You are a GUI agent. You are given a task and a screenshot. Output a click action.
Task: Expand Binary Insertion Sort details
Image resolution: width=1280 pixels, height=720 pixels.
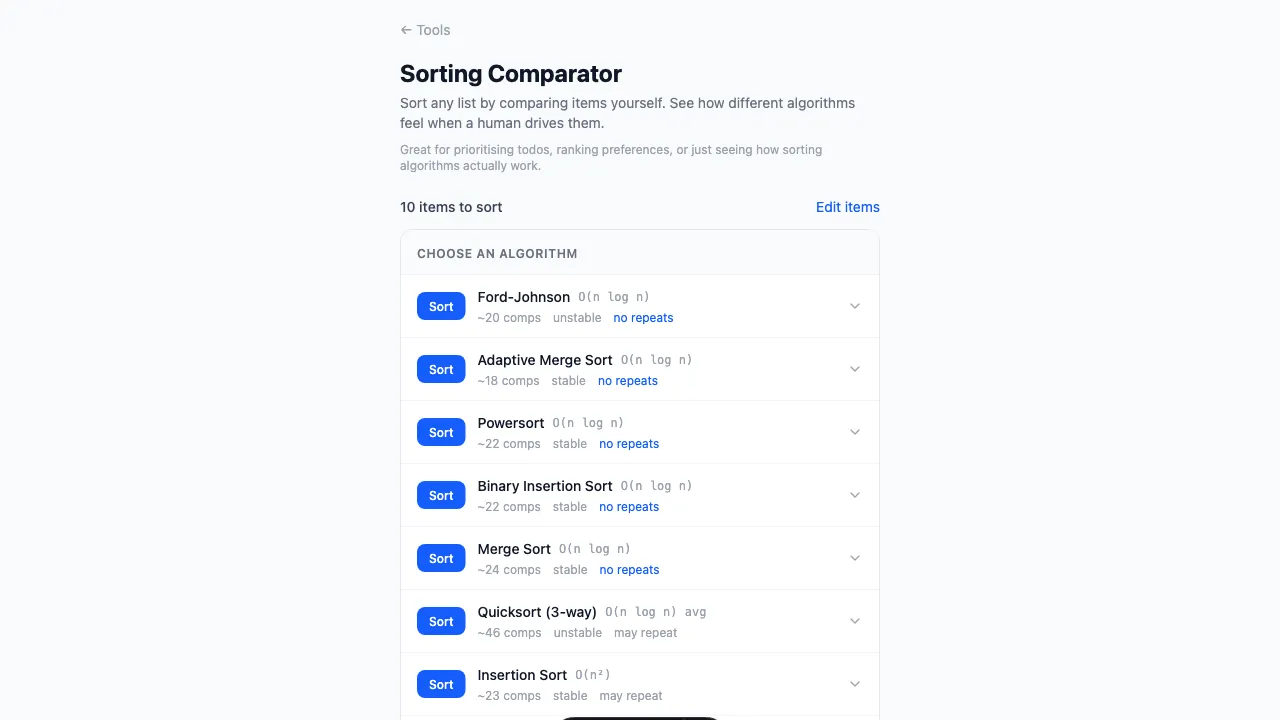(855, 495)
